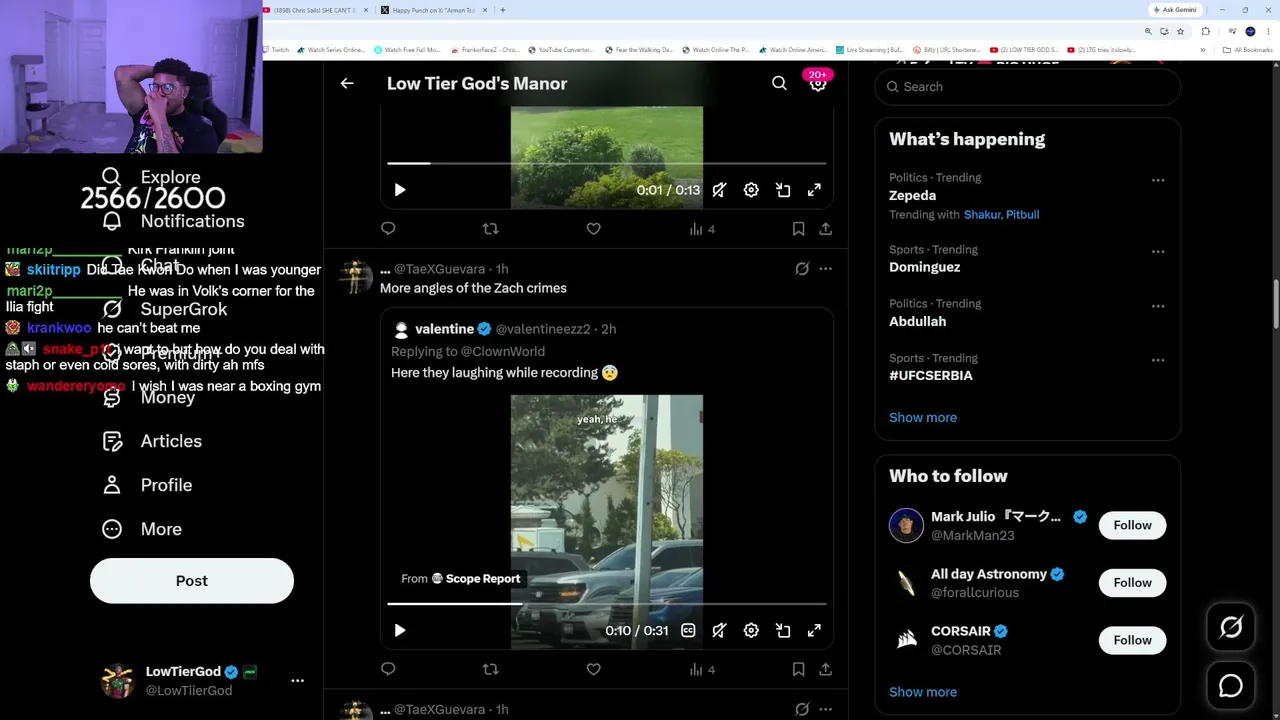Unmute the 0:13 video
Image resolution: width=1280 pixels, height=720 pixels.
point(719,190)
